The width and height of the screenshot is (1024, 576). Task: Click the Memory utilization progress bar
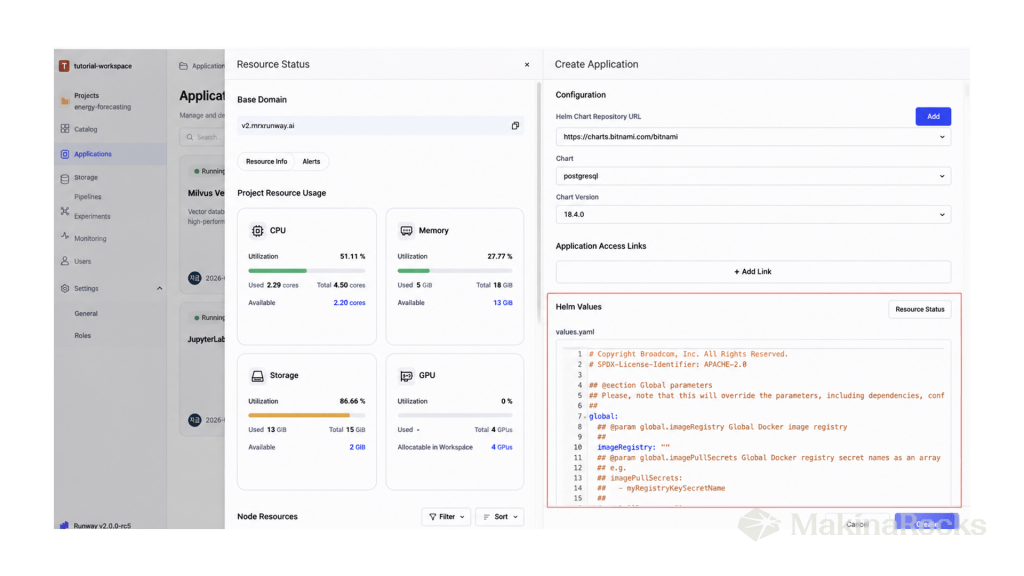pyautogui.click(x=455, y=270)
